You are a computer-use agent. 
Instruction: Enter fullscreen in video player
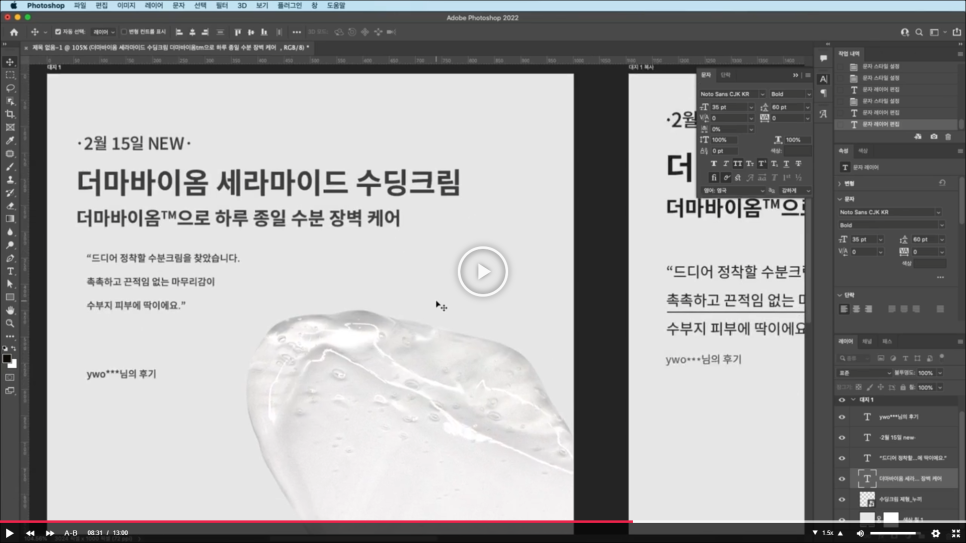(956, 533)
